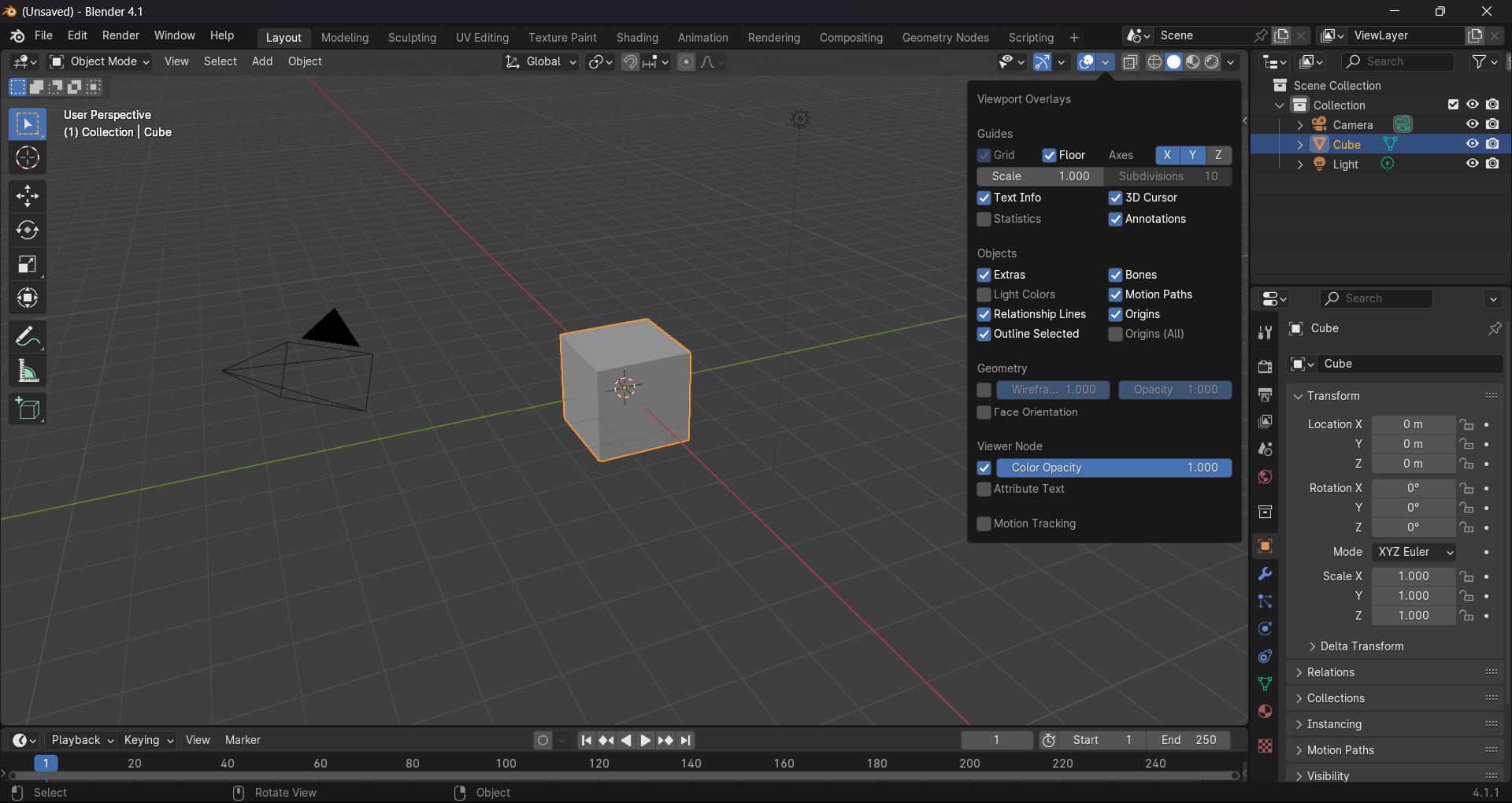Choose the Annotate tool
This screenshot has height=803, width=1512.
[28, 337]
